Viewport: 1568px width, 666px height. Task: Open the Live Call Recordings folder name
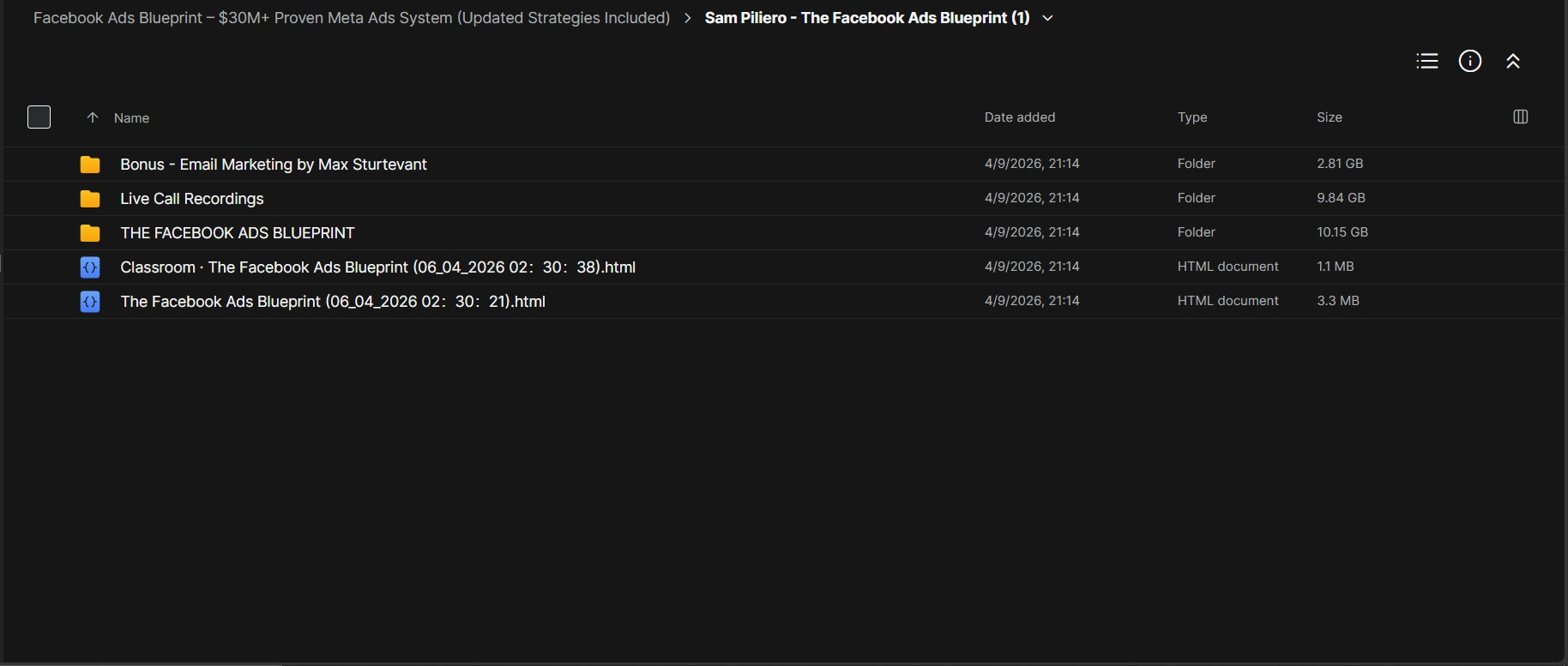coord(192,199)
